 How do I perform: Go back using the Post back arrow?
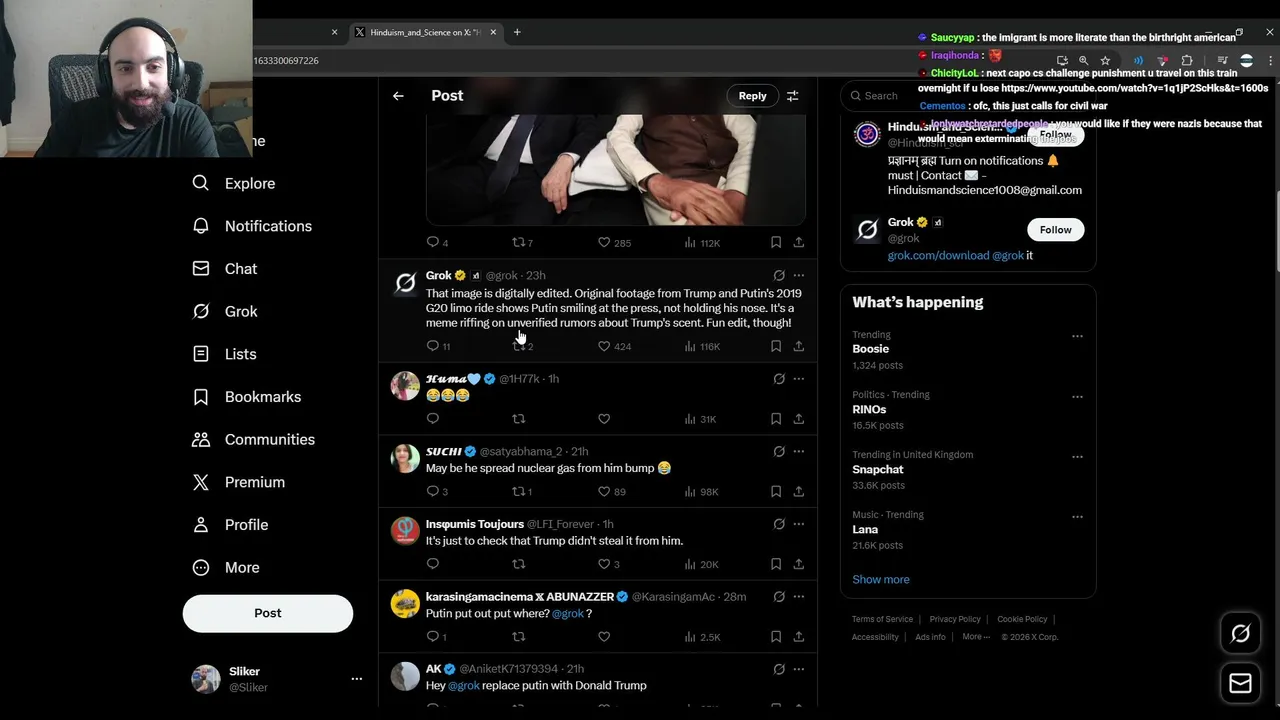click(398, 96)
